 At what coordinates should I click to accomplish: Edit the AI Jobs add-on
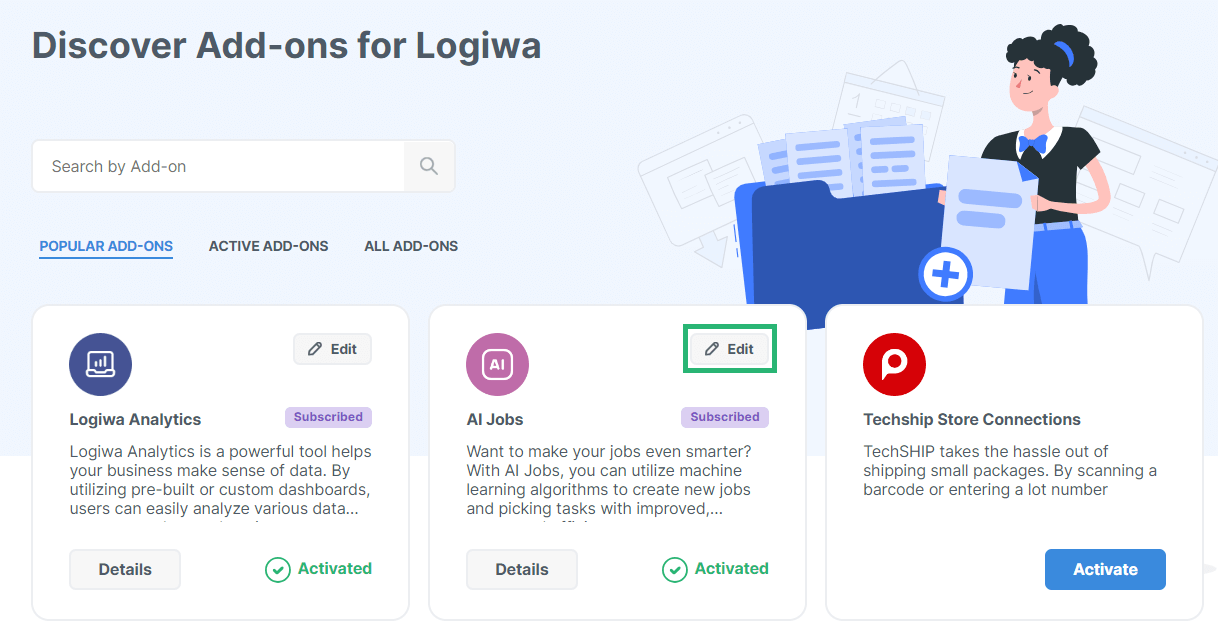click(729, 348)
